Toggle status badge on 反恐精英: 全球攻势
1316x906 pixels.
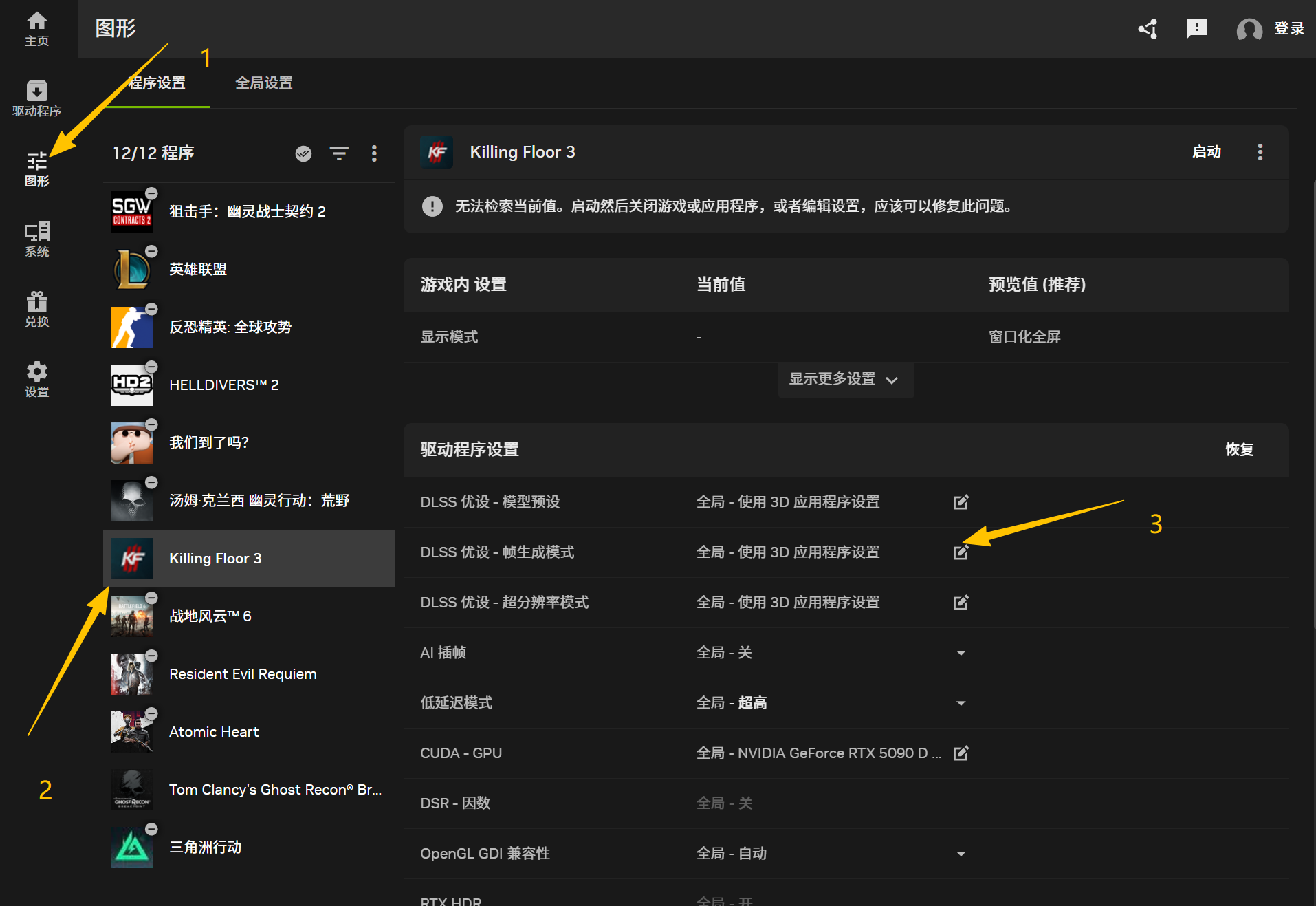pos(152,309)
